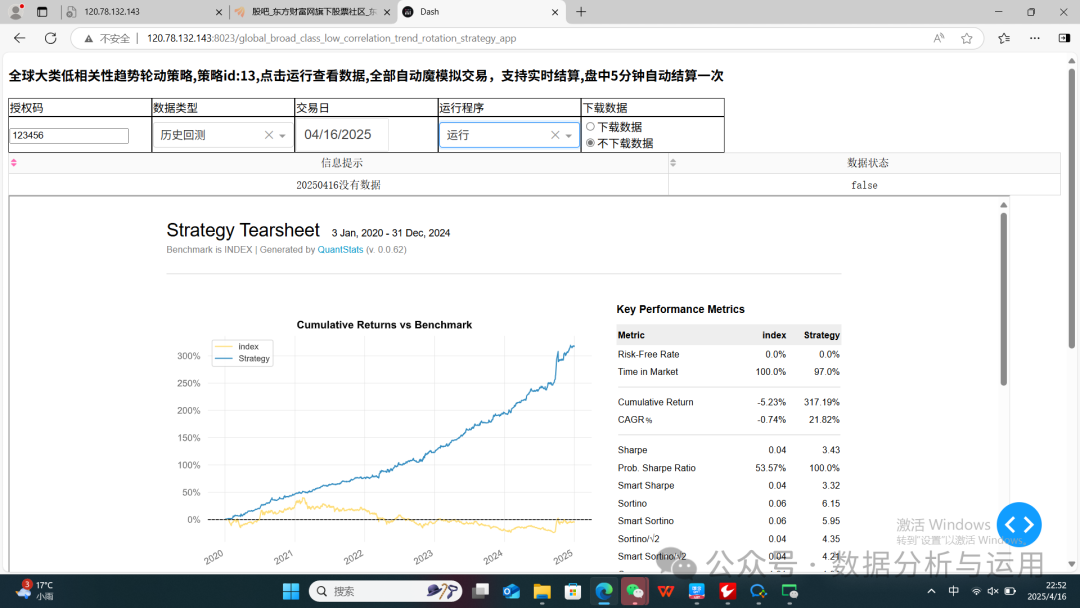The height and width of the screenshot is (608, 1080).
Task: Open a new browser tab
Action: [x=581, y=12]
